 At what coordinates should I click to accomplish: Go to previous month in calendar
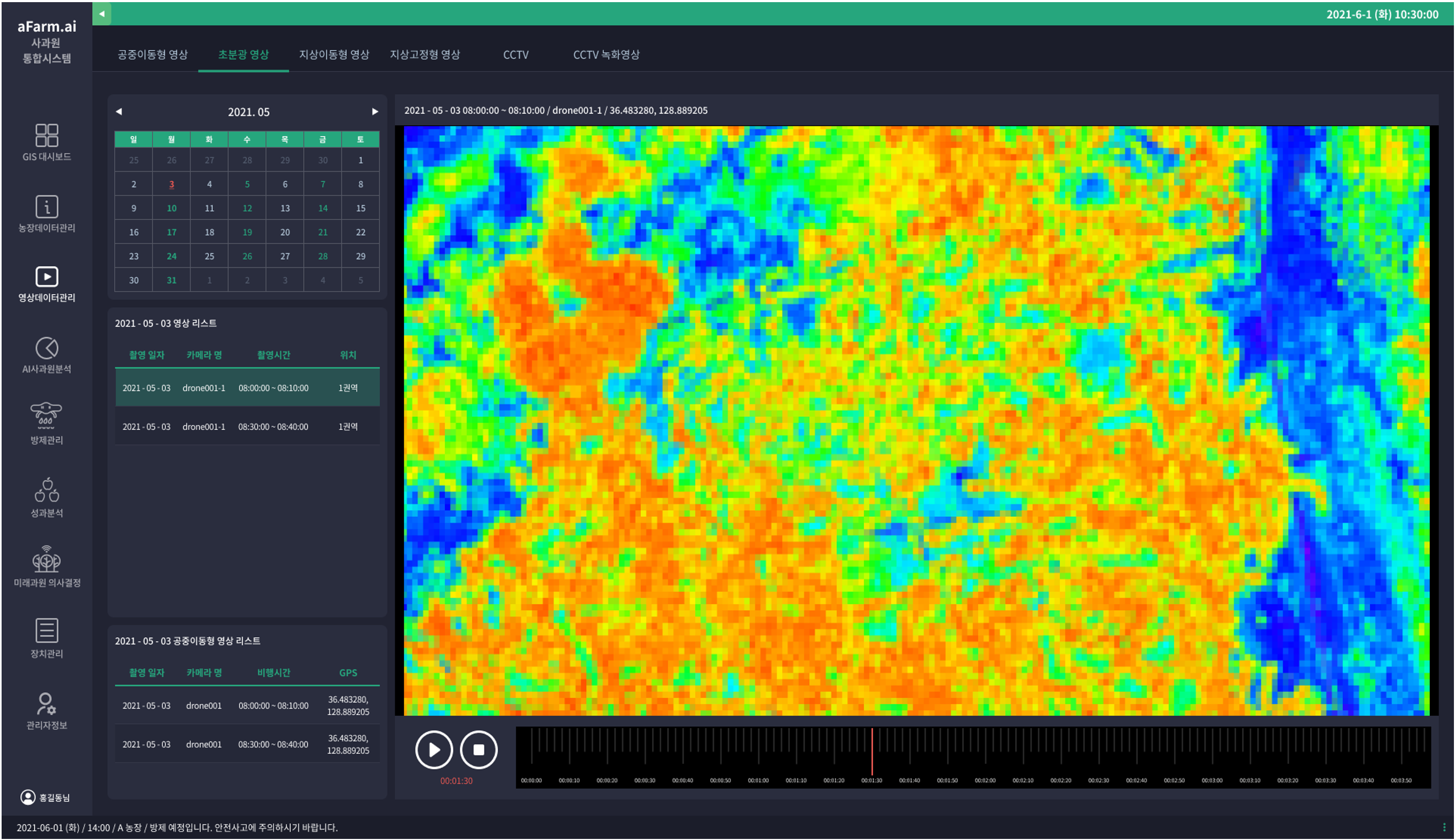[119, 111]
